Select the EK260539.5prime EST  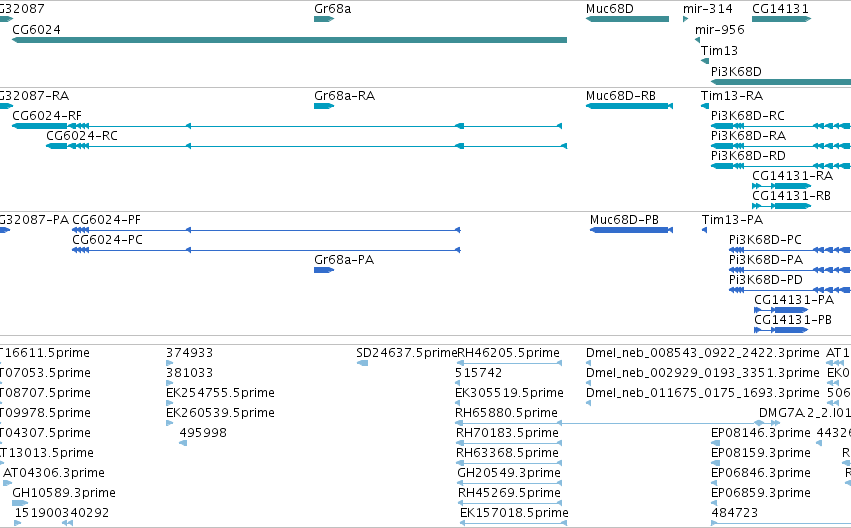click(x=220, y=413)
